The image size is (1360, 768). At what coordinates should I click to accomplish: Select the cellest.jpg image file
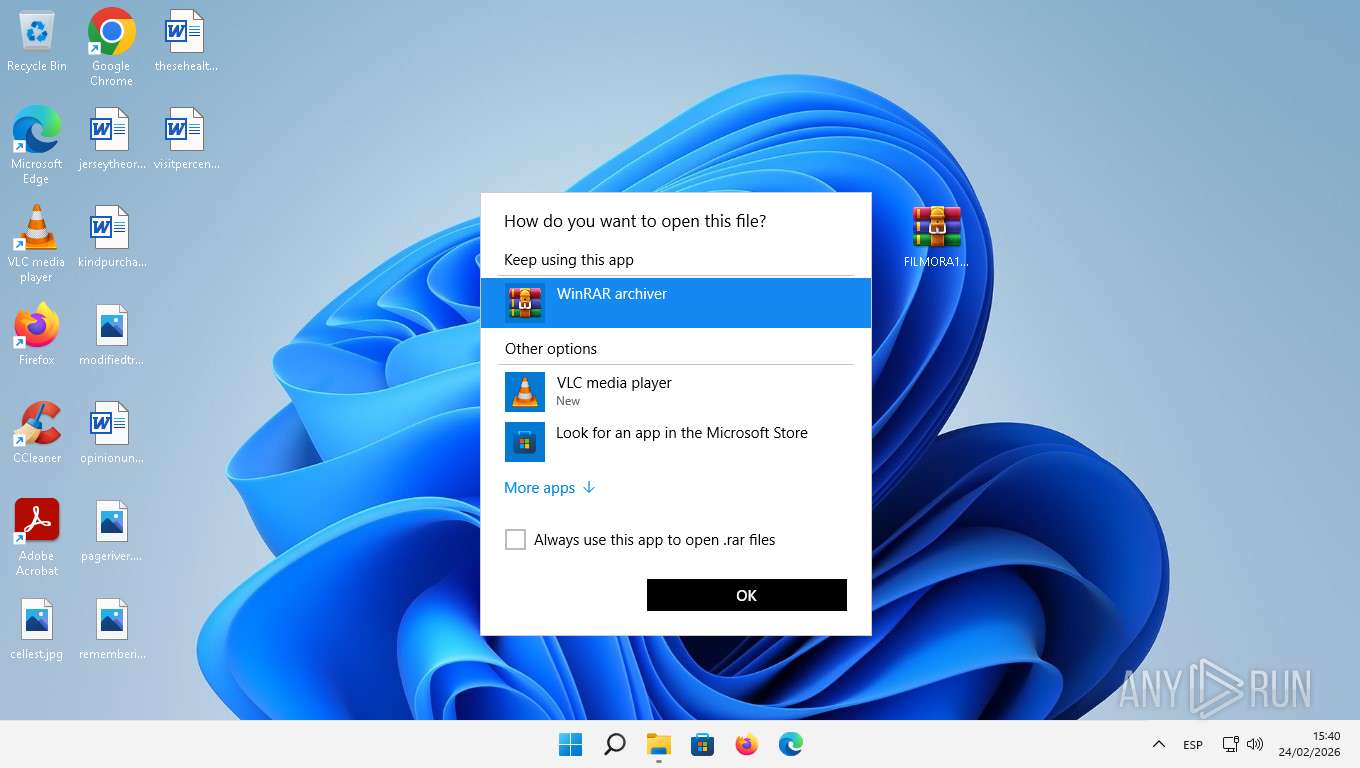tap(37, 630)
